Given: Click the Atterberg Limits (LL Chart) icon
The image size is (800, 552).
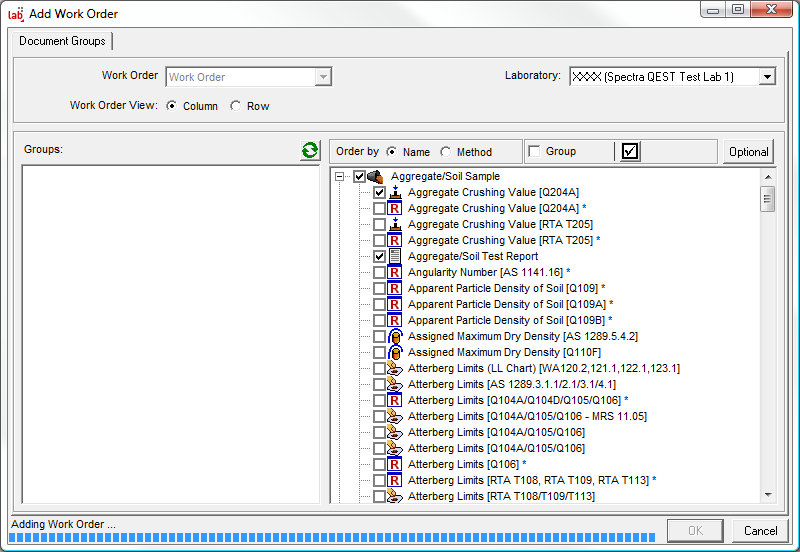Looking at the screenshot, I should click(395, 368).
